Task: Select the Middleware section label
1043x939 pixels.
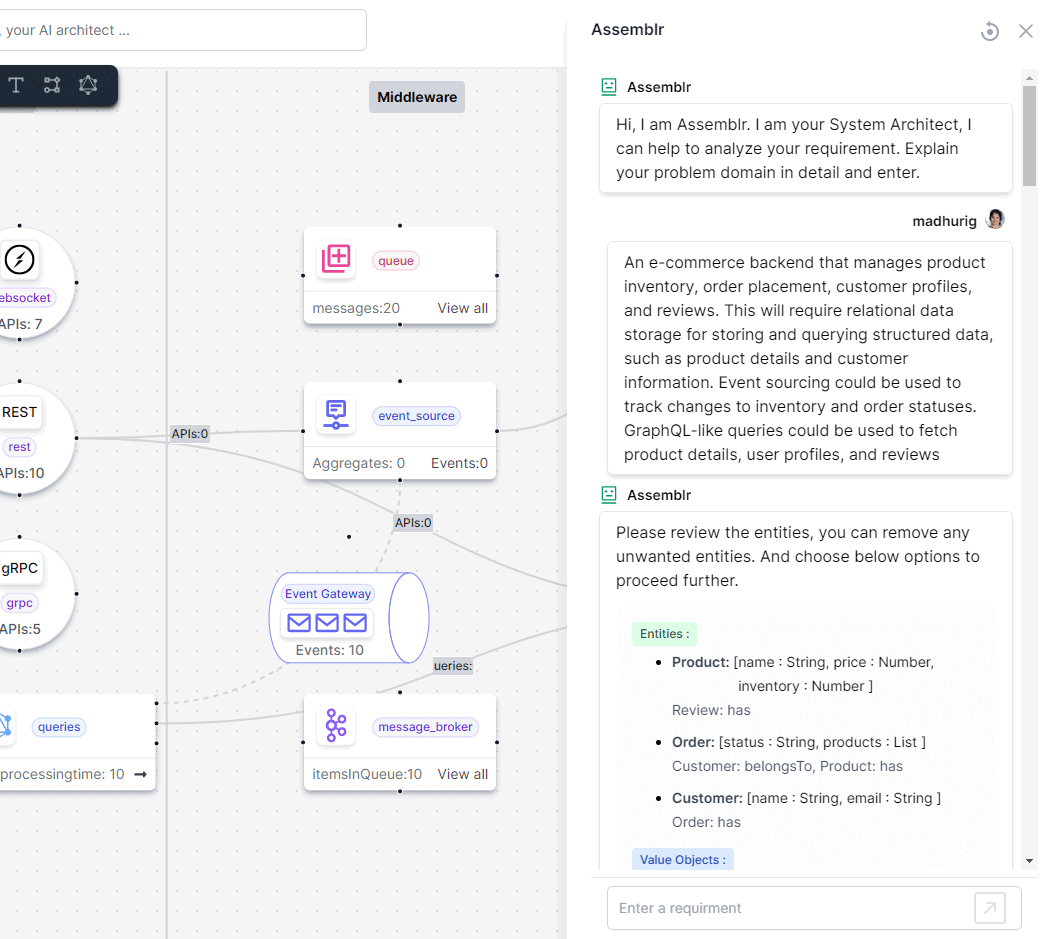Action: (417, 97)
